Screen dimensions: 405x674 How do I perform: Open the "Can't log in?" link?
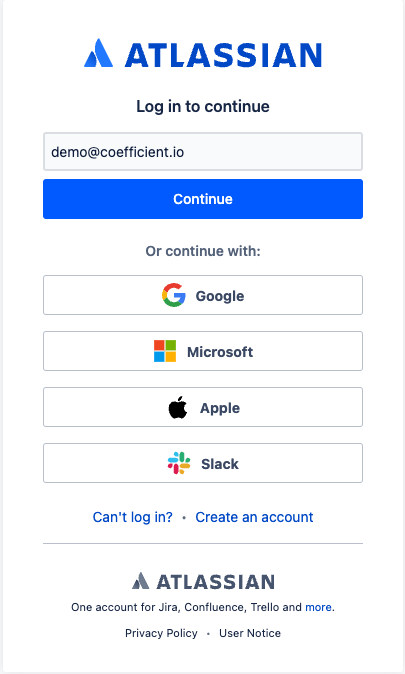tap(132, 517)
